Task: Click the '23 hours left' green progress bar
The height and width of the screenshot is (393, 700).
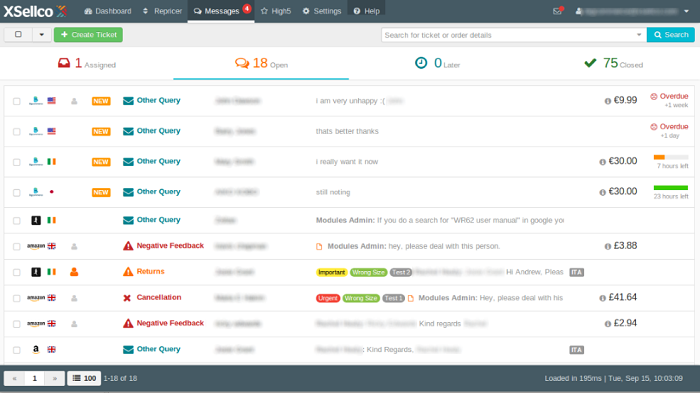Action: tap(671, 188)
